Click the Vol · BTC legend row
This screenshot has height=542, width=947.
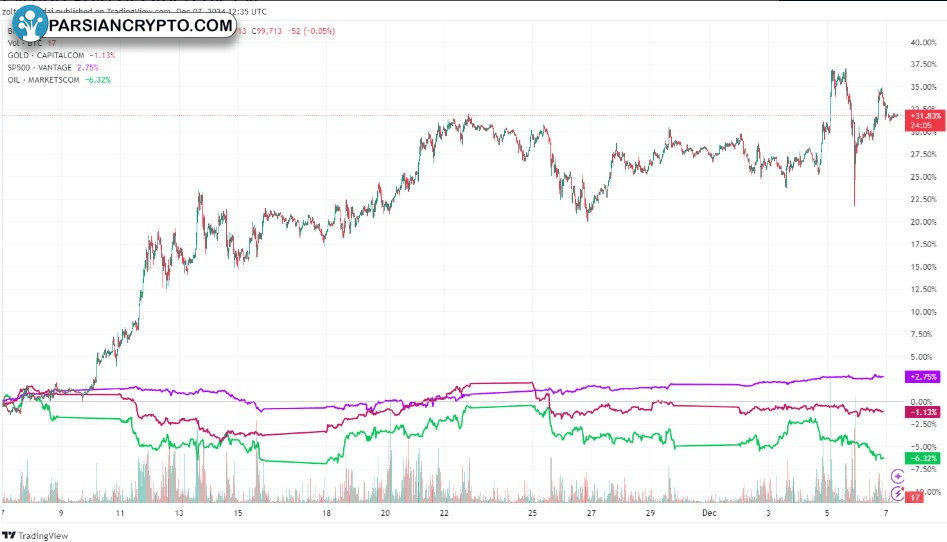click(32, 43)
